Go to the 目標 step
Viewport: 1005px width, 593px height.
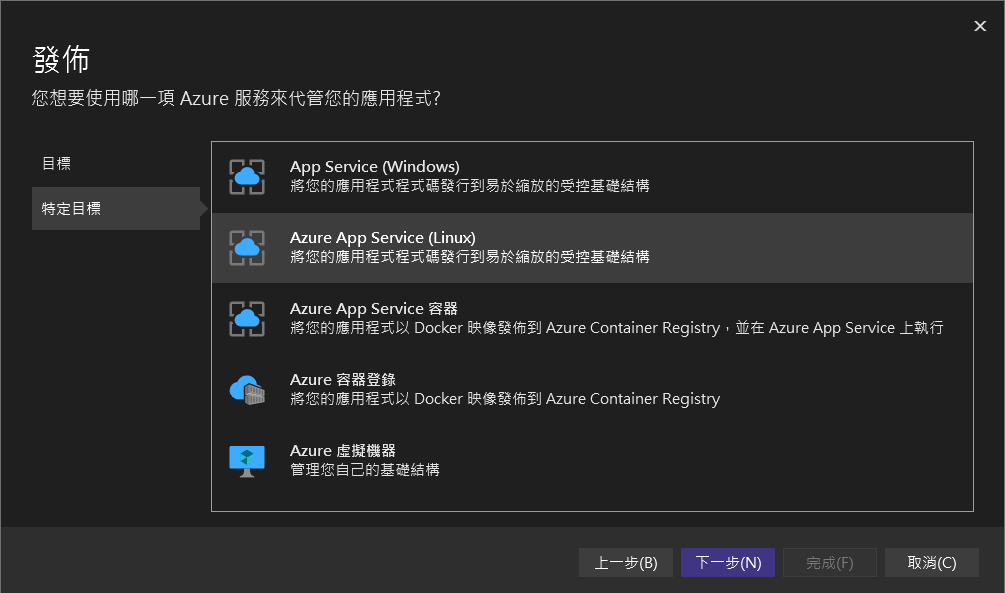pos(56,163)
